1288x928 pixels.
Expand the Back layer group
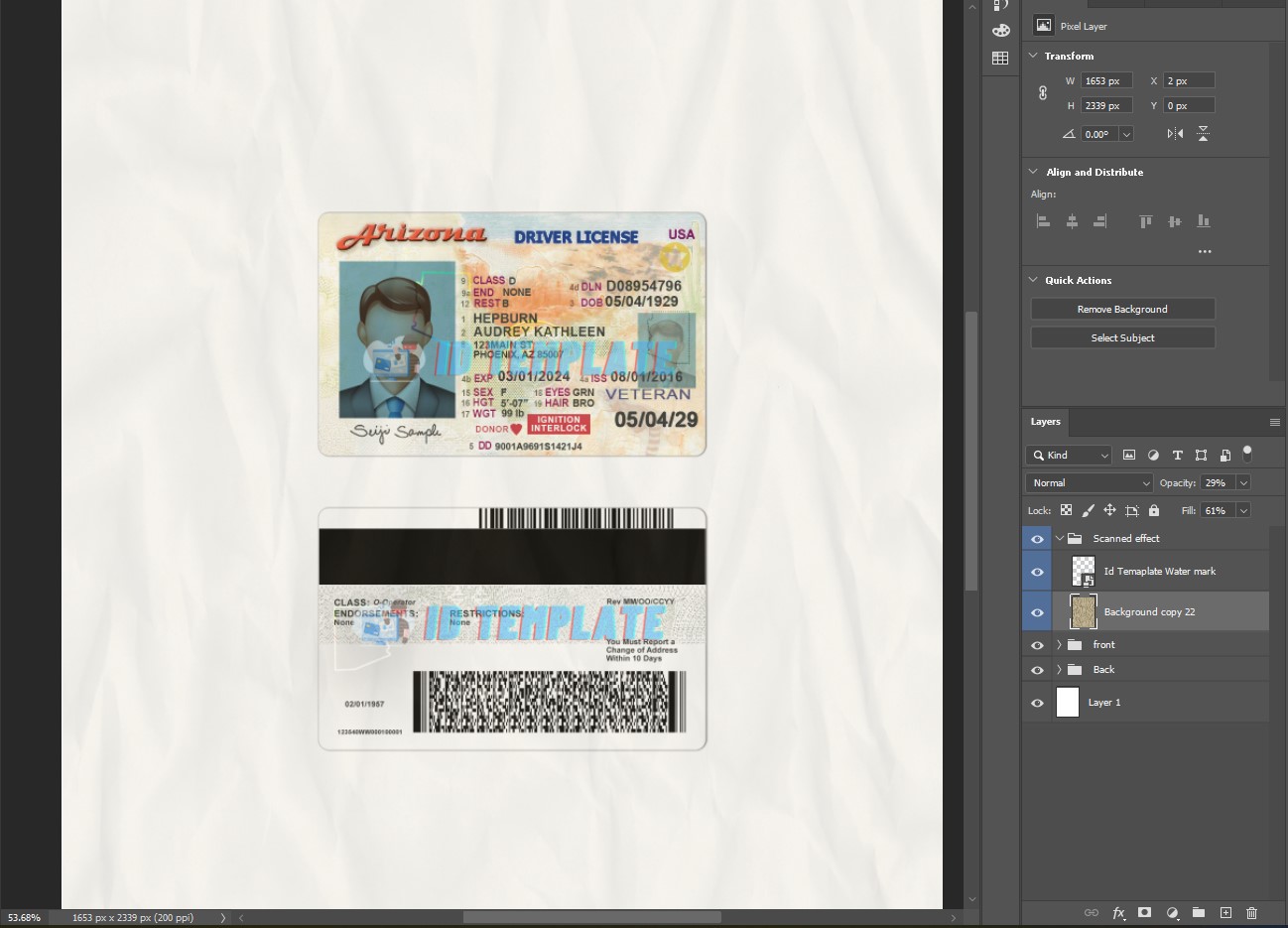[1059, 669]
